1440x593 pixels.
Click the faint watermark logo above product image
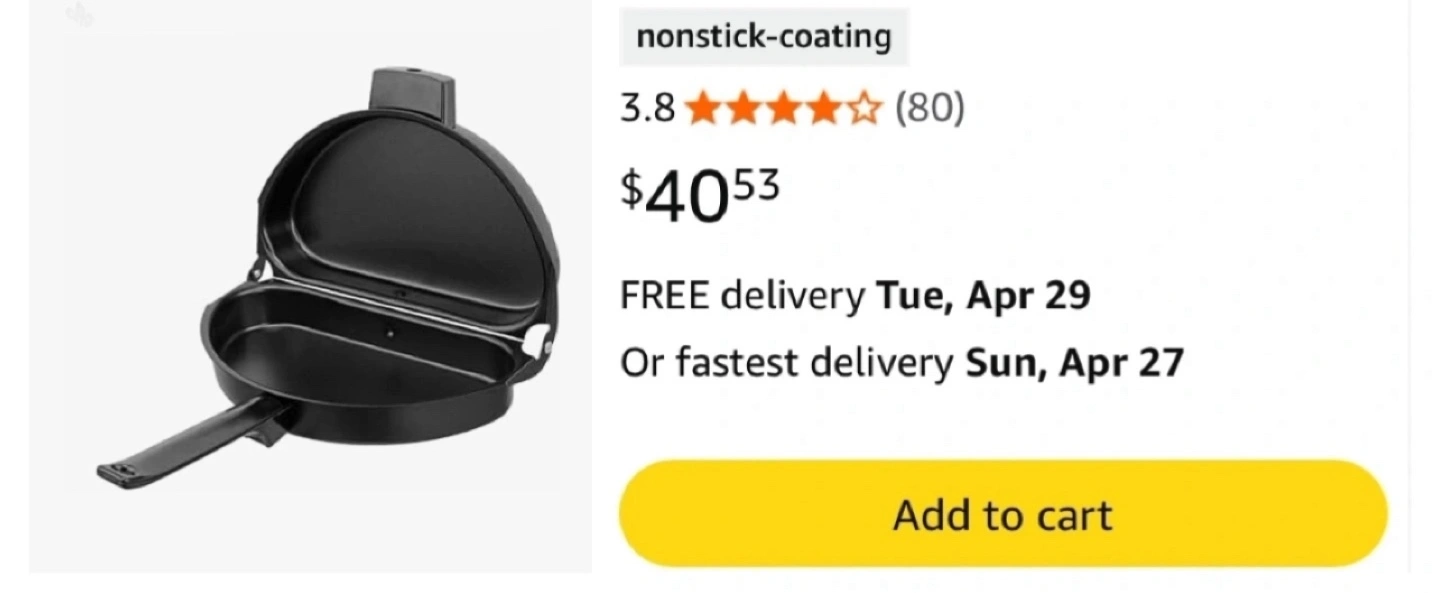coord(80,15)
